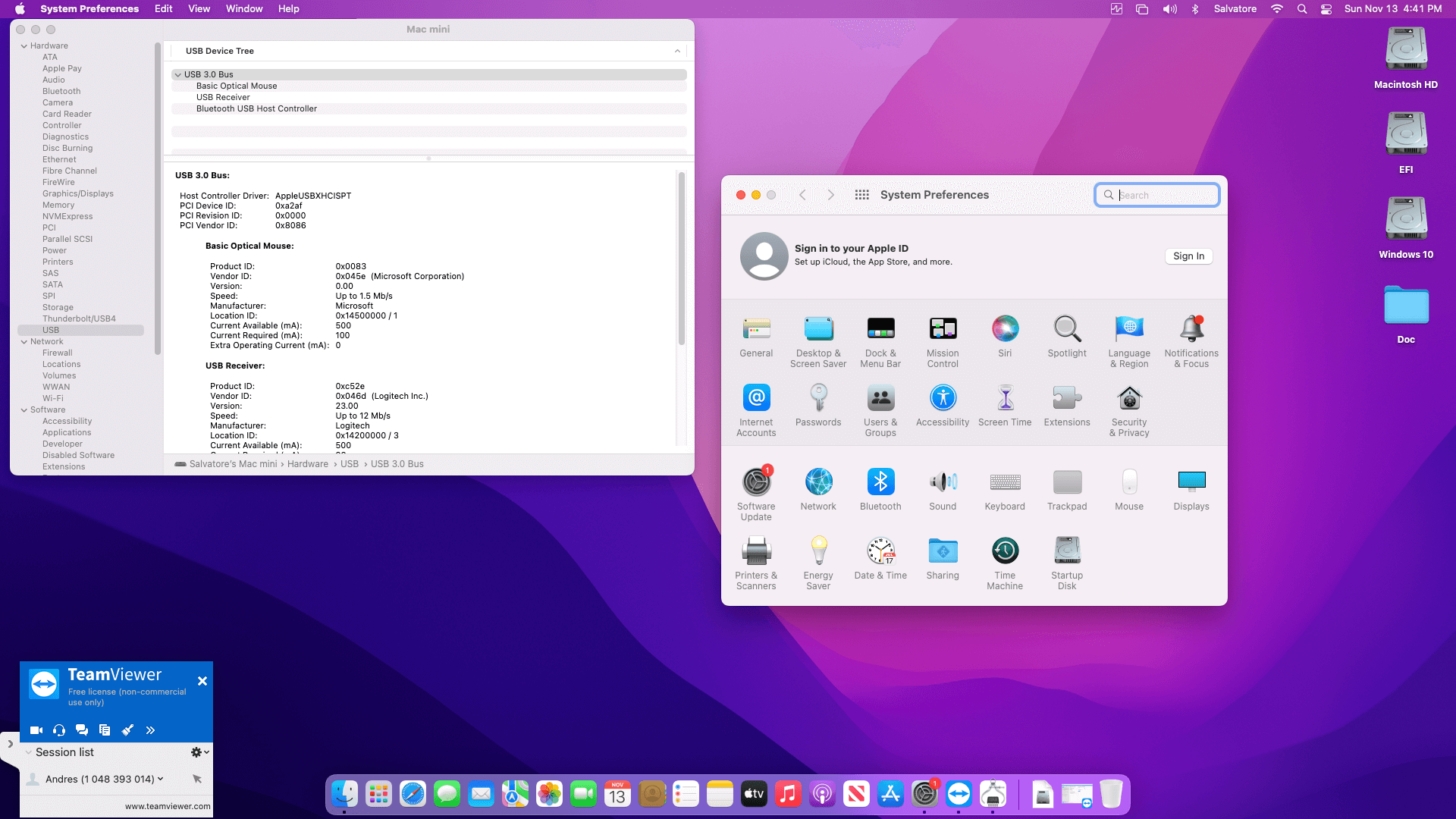The height and width of the screenshot is (819, 1456).
Task: Go back in System Preferences
Action: (802, 195)
